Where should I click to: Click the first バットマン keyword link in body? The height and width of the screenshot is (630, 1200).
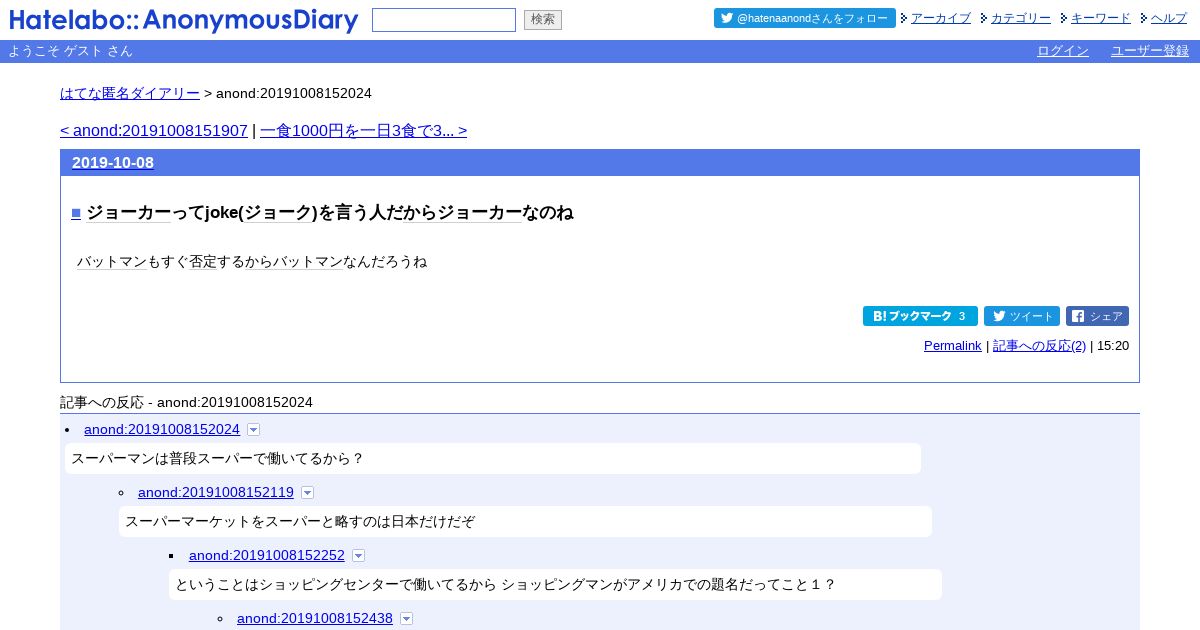click(x=112, y=262)
